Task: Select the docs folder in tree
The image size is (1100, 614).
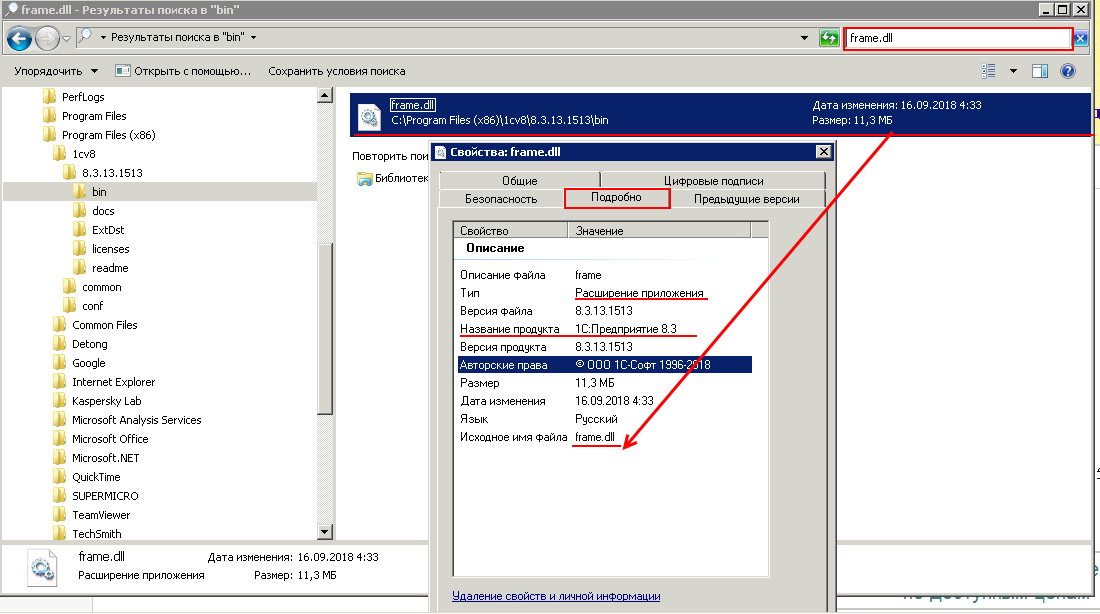Action: pos(103,211)
